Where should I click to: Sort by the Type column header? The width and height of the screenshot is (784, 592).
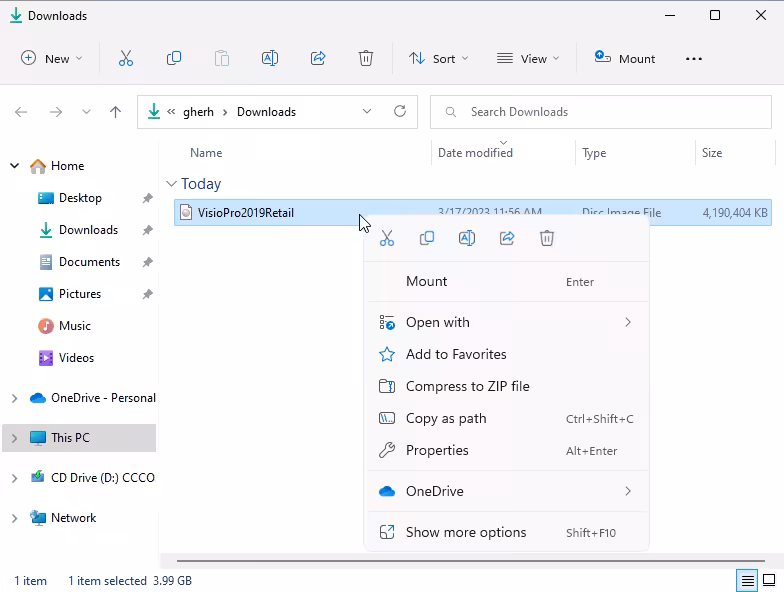coord(594,153)
